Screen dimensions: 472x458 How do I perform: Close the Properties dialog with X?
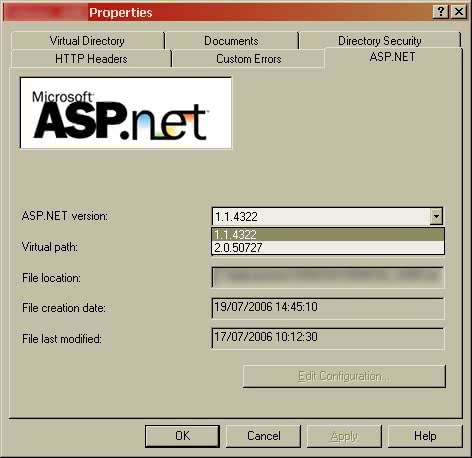[x=459, y=12]
